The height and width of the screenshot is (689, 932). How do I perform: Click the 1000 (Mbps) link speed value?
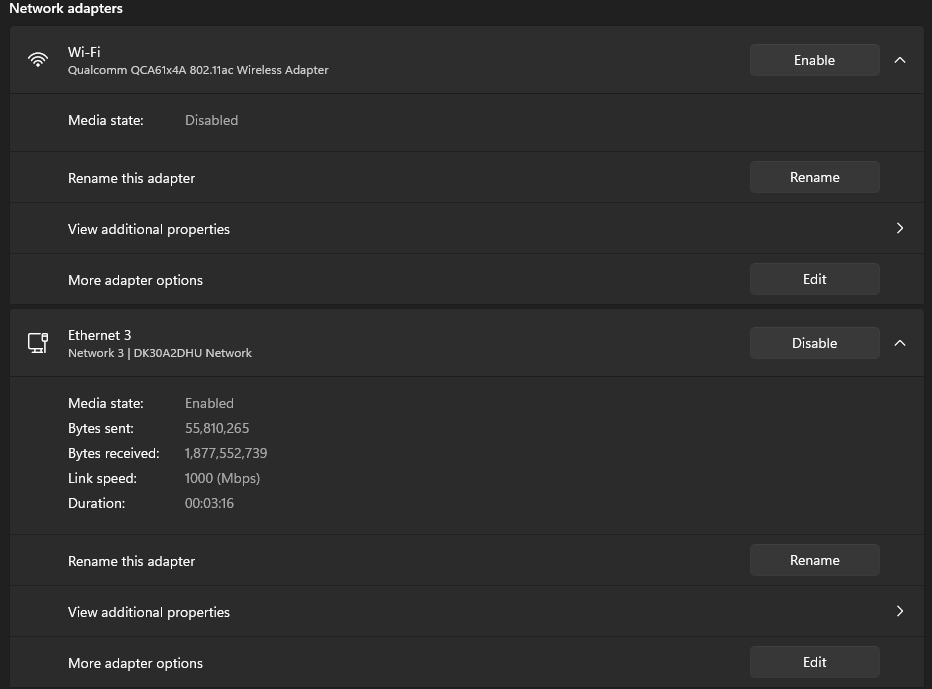[x=222, y=478]
